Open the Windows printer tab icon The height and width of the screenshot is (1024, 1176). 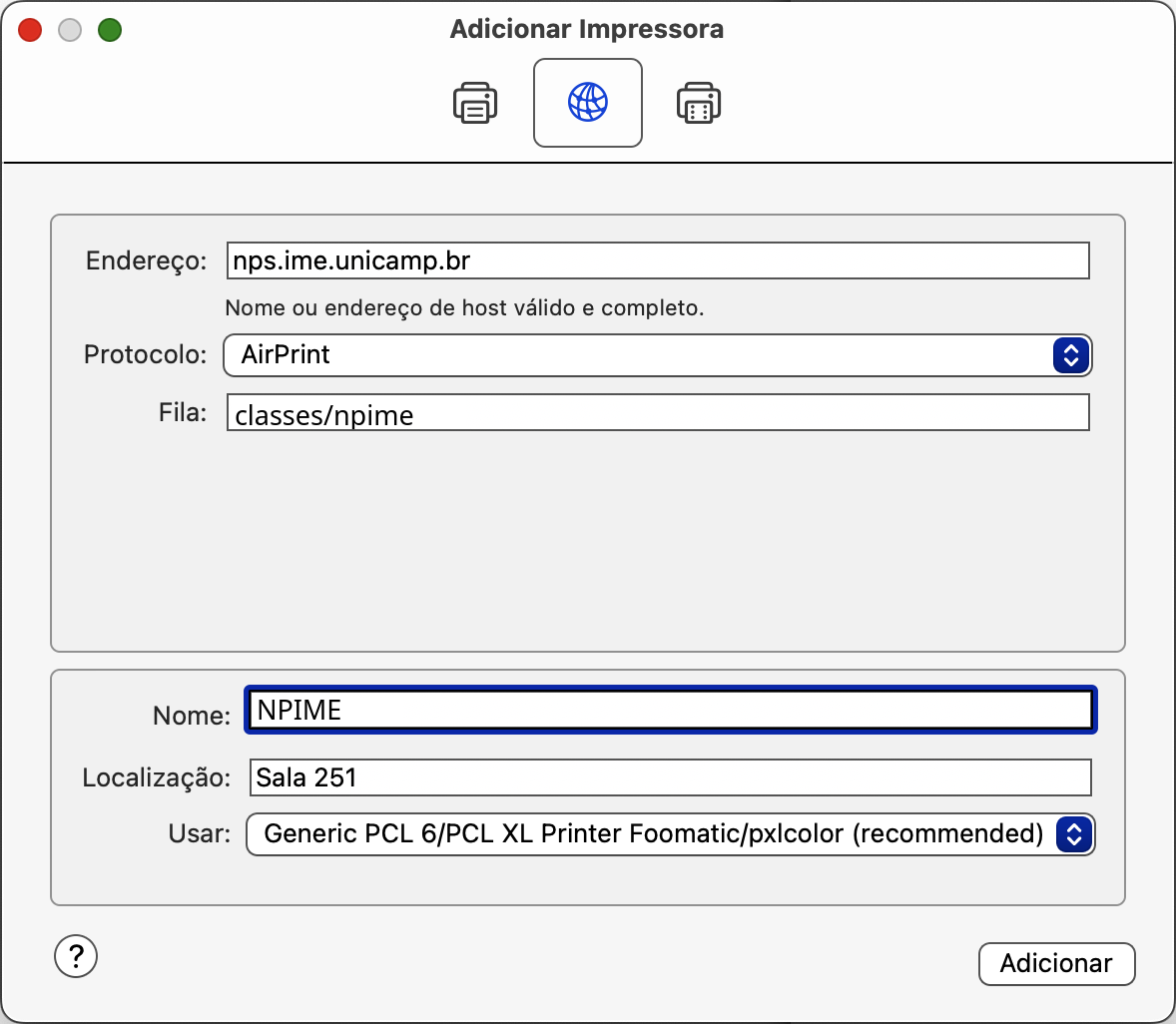click(698, 103)
